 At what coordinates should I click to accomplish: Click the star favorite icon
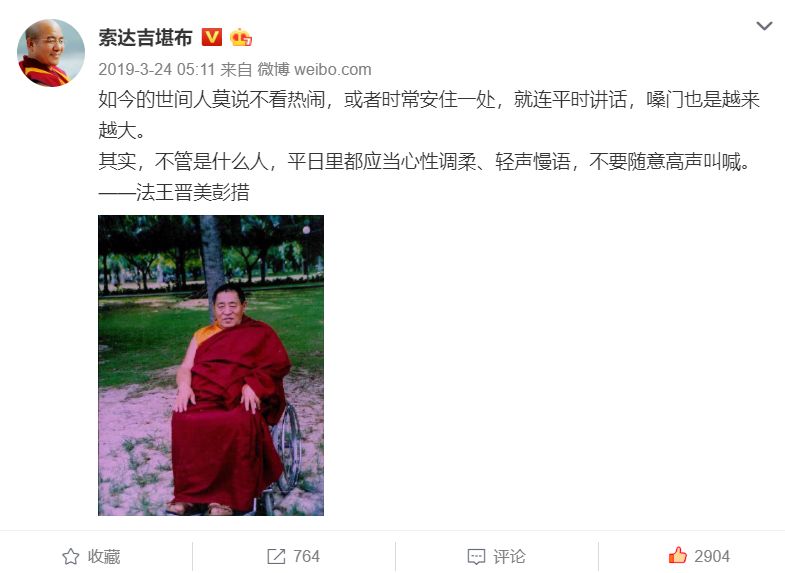71,556
